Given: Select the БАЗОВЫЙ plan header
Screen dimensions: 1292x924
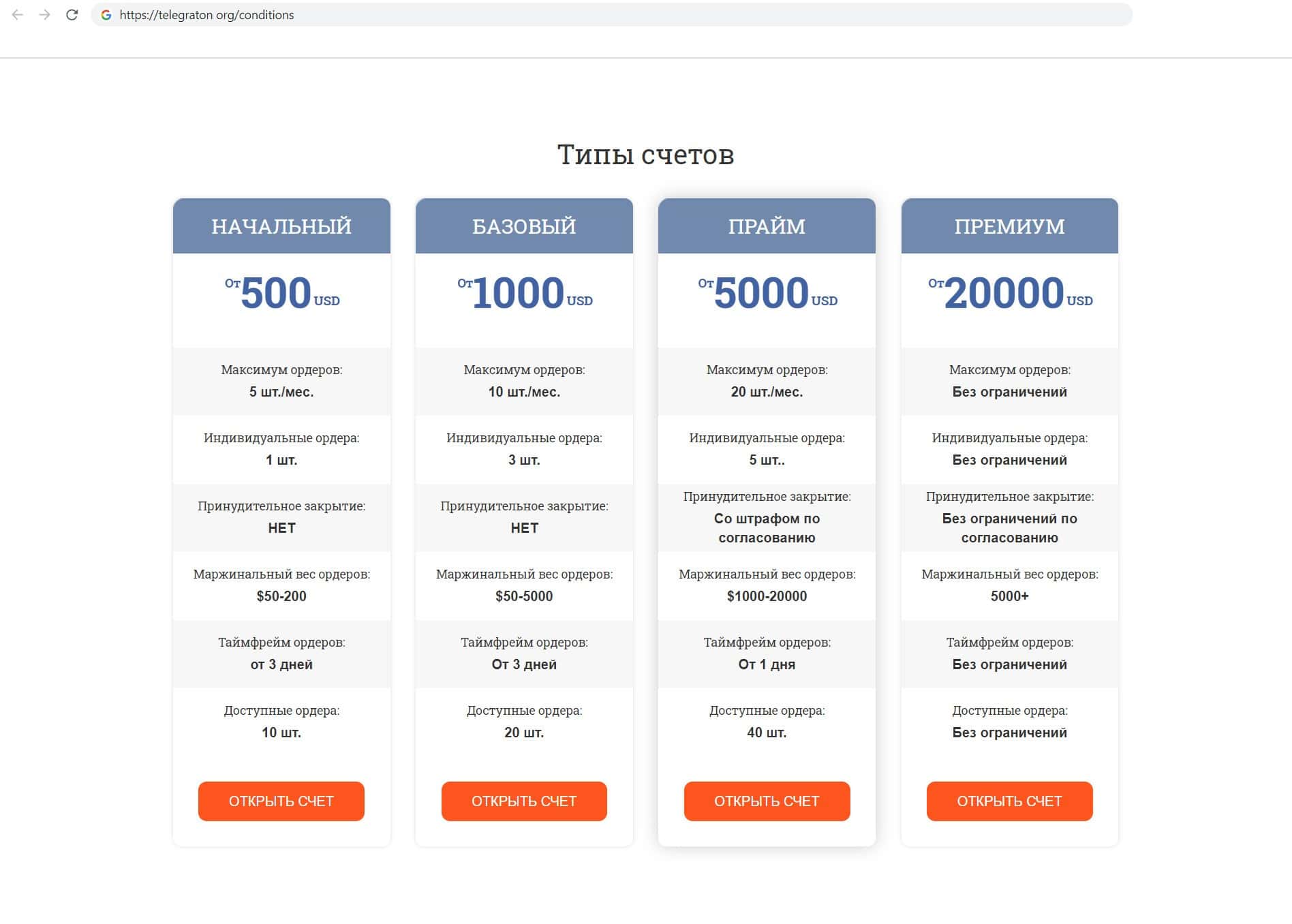Looking at the screenshot, I should pos(524,226).
